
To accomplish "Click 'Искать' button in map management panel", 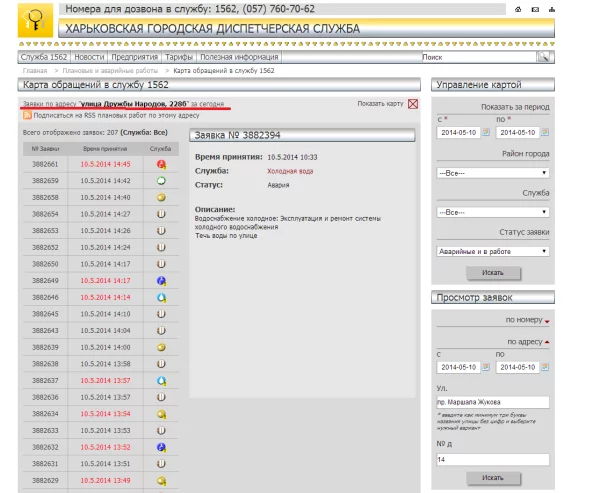I will (x=492, y=273).
